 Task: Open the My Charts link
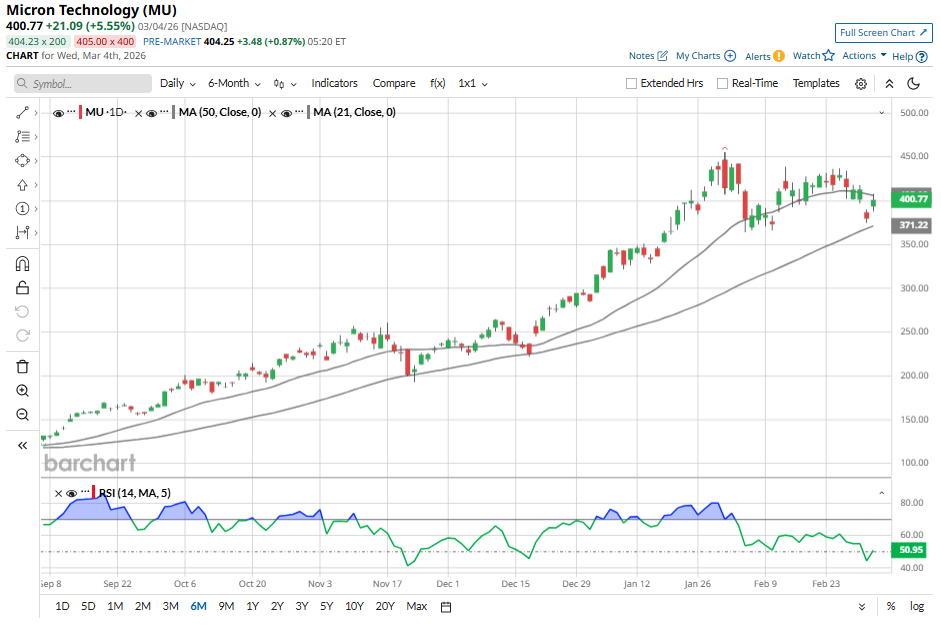click(x=705, y=56)
